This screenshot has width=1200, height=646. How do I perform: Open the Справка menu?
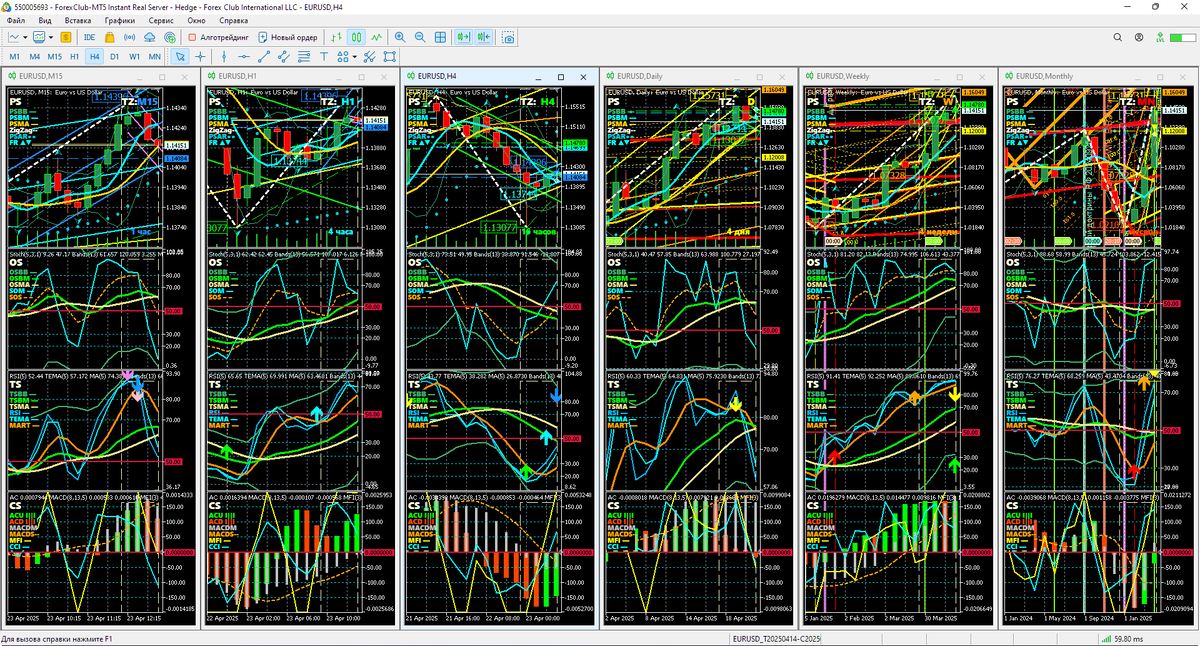(x=233, y=20)
